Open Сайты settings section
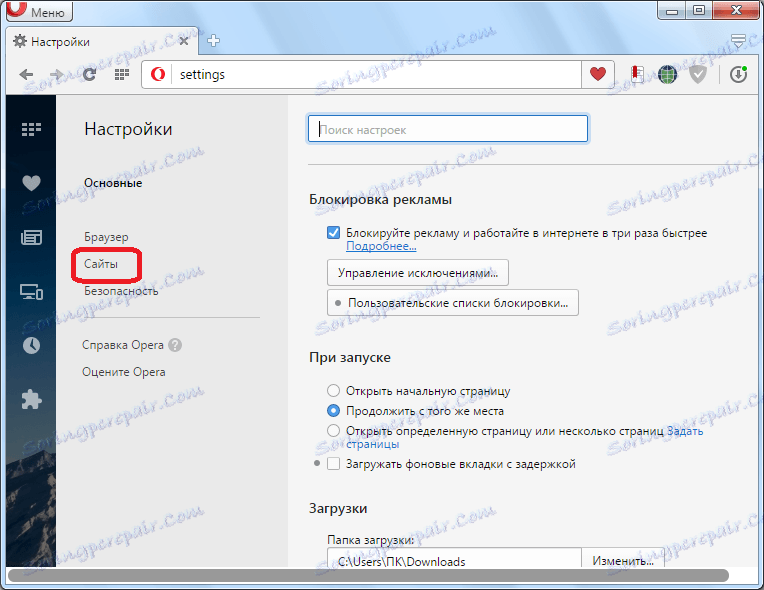The image size is (764, 590). point(101,264)
